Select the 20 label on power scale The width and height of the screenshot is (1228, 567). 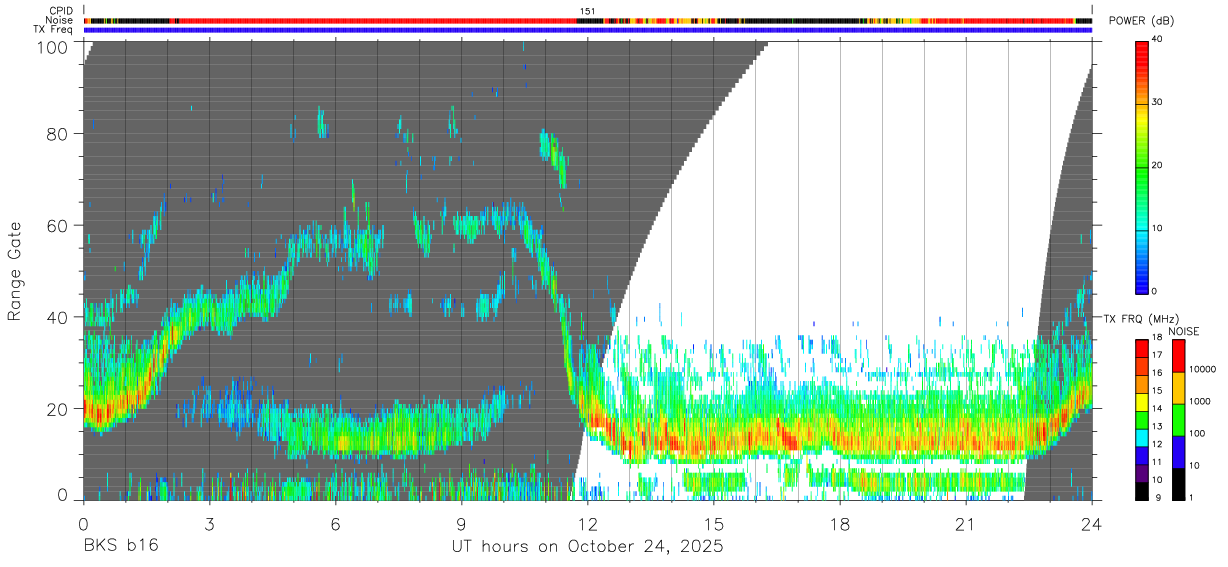tap(1157, 165)
